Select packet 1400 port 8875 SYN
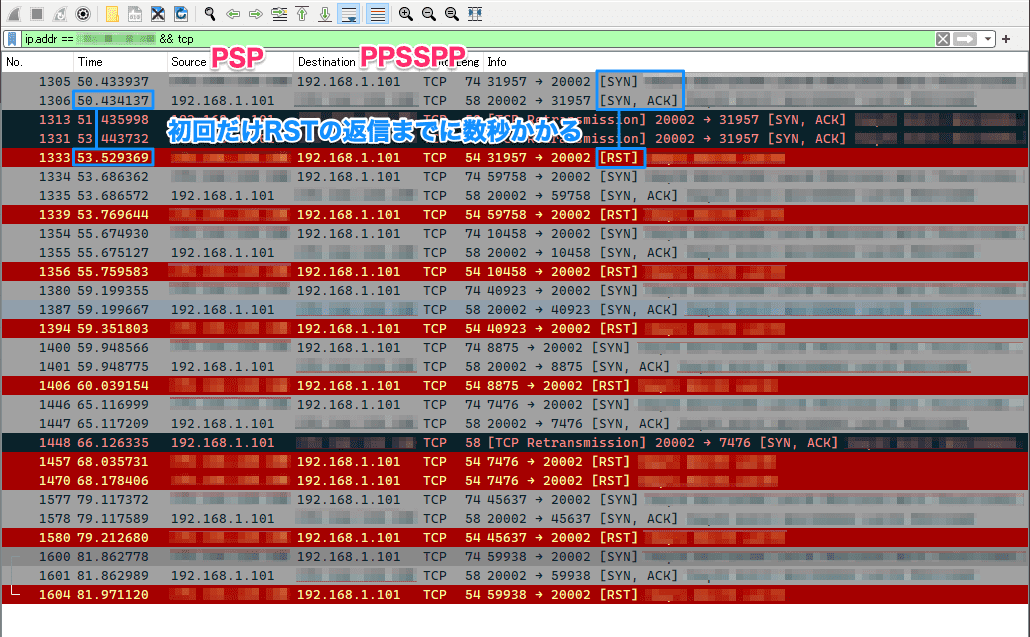This screenshot has width=1030, height=637. pos(515,348)
